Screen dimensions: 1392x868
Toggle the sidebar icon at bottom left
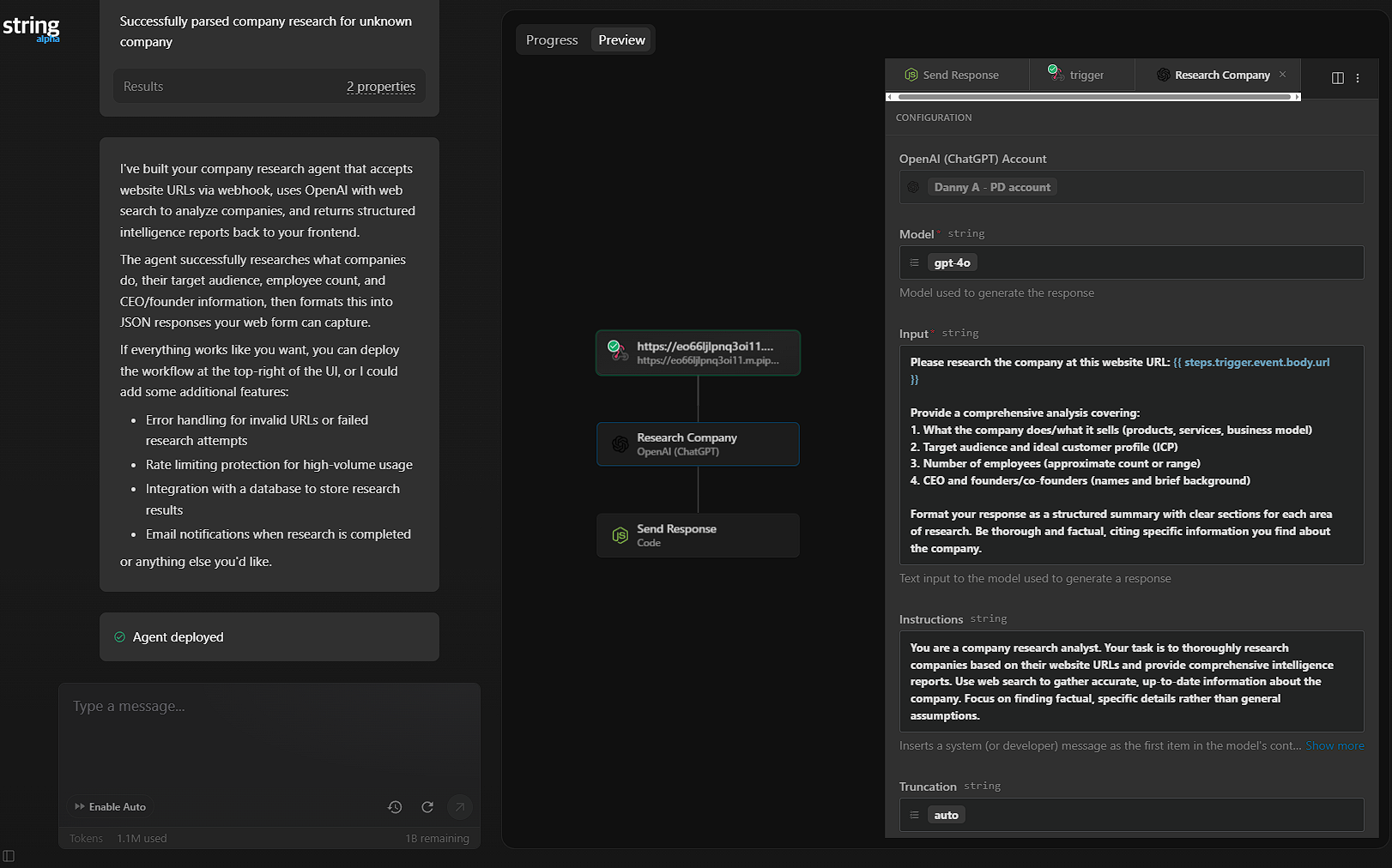(x=9, y=856)
